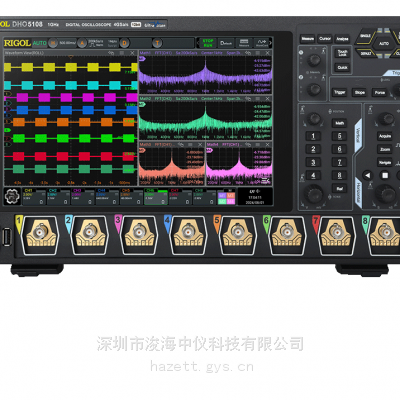Push the navigation stop key
The height and width of the screenshot is (400, 400).
pos(385,175)
